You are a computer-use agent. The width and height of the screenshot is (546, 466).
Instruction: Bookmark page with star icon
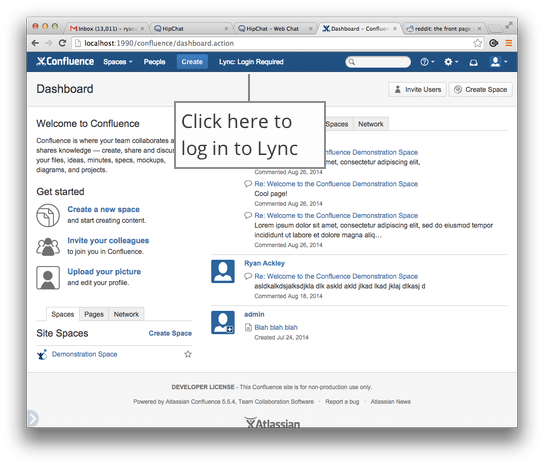pos(477,43)
